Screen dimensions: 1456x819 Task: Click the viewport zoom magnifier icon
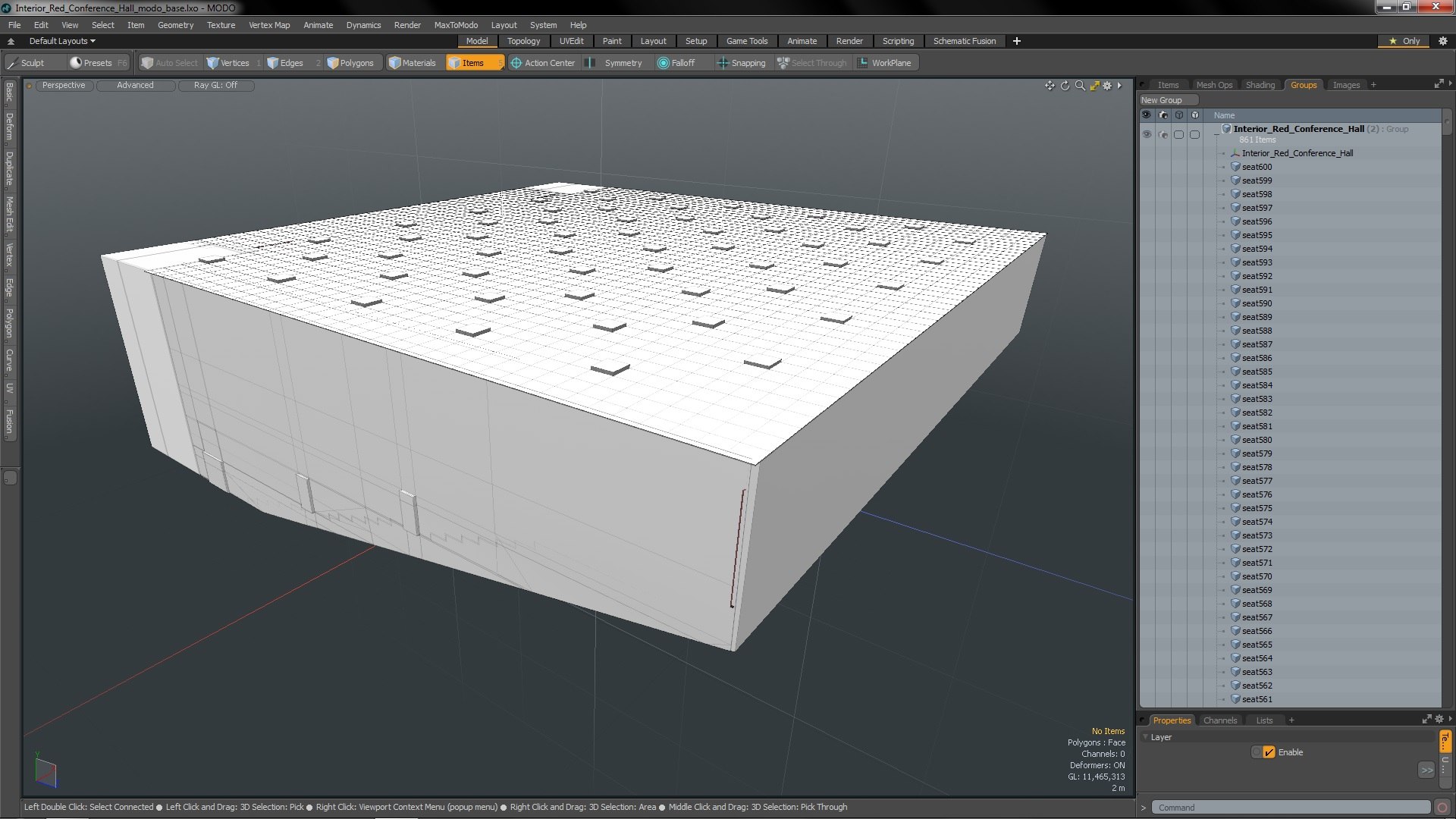[1080, 86]
